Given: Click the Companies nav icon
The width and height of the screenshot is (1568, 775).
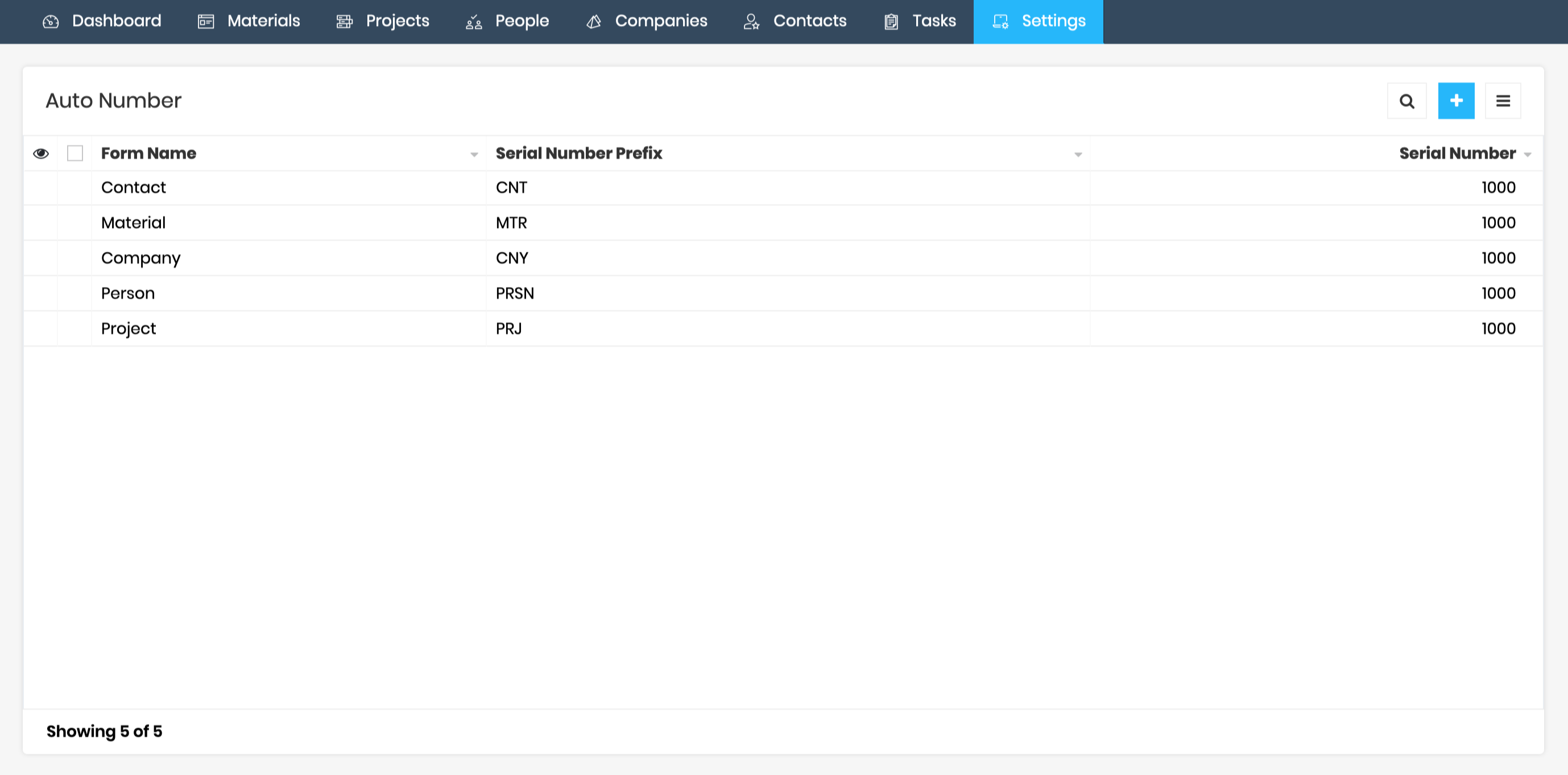Looking at the screenshot, I should click(594, 21).
